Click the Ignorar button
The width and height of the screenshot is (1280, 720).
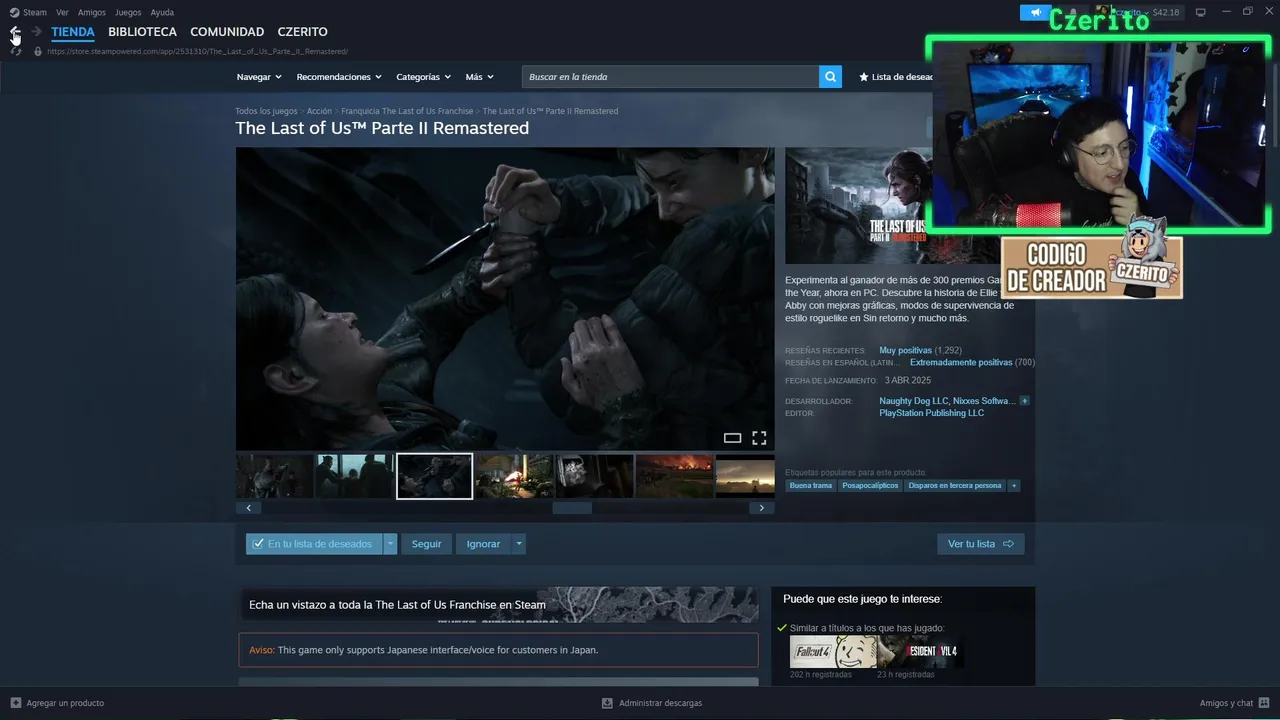(483, 544)
